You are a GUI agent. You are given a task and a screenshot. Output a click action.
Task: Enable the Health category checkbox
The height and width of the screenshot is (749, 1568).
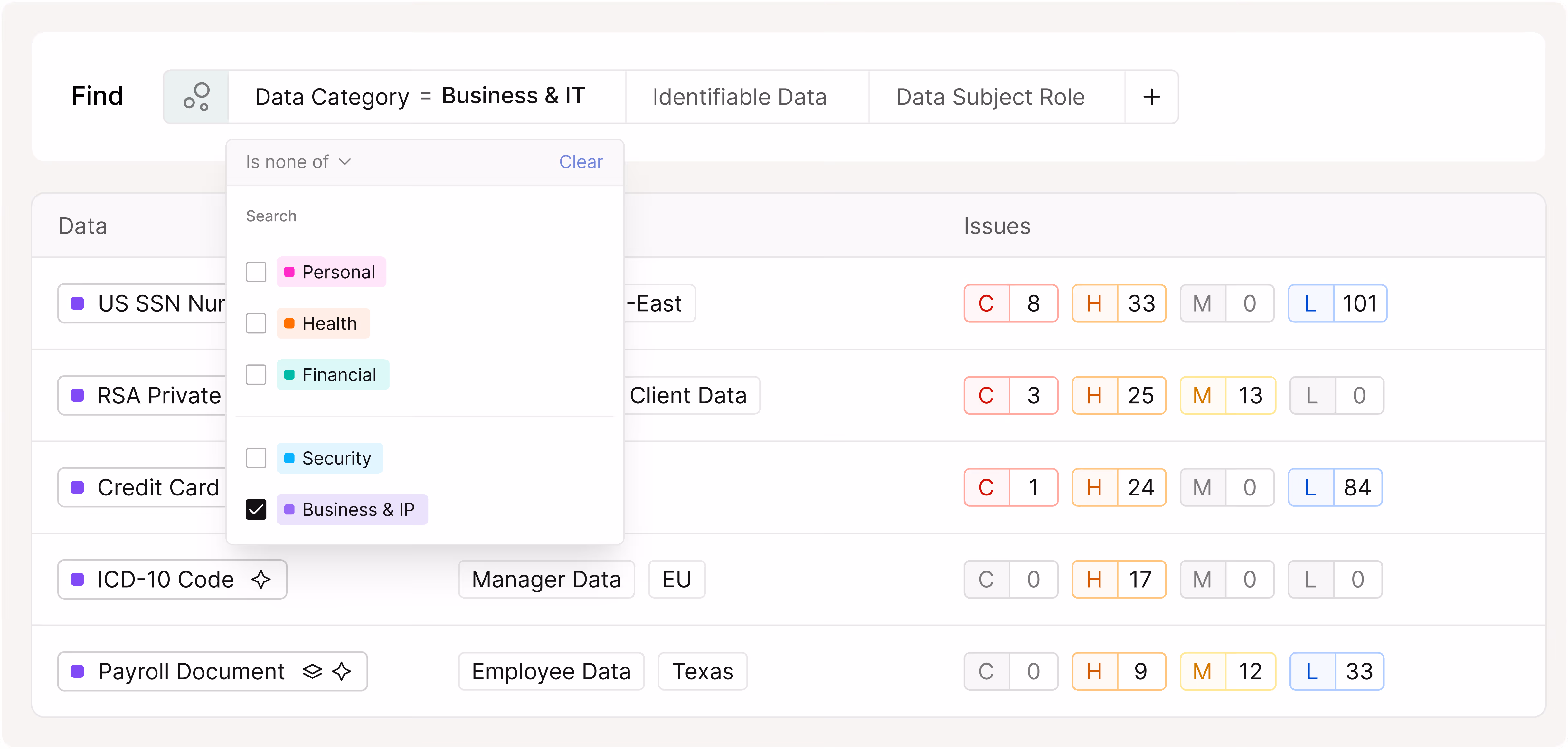click(x=256, y=323)
